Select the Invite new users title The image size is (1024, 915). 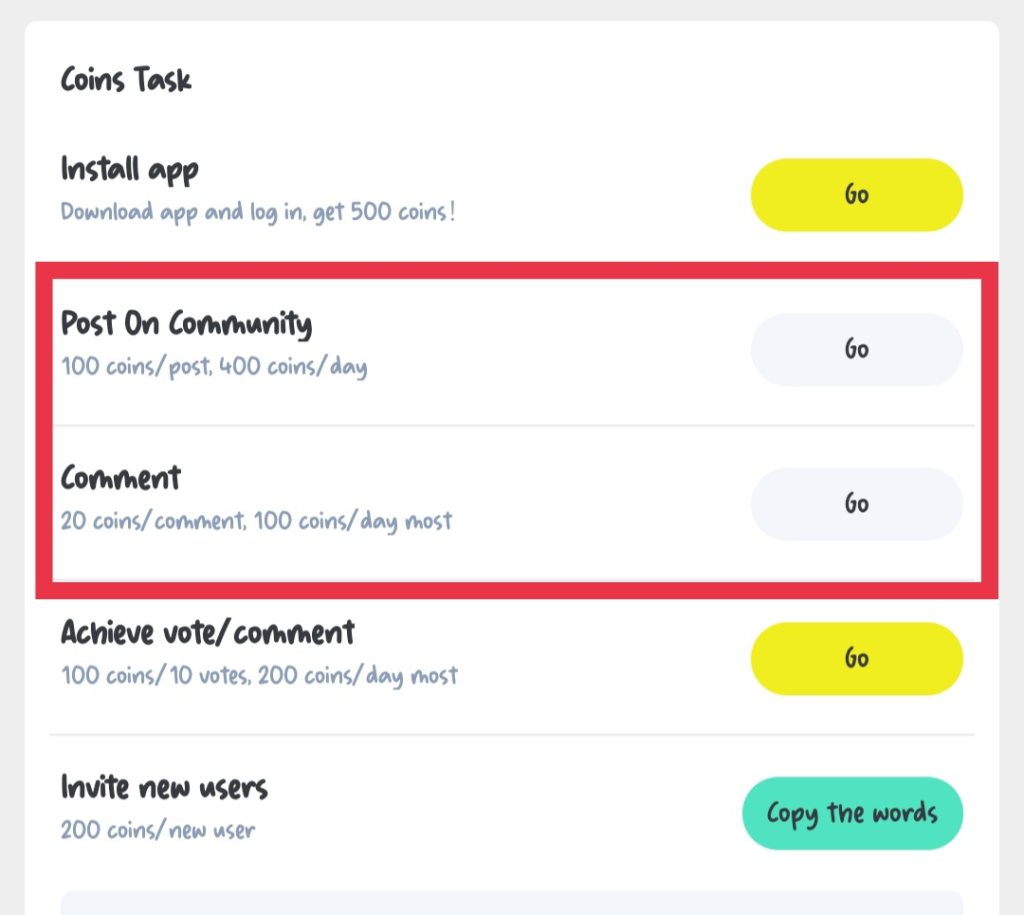coord(164,787)
